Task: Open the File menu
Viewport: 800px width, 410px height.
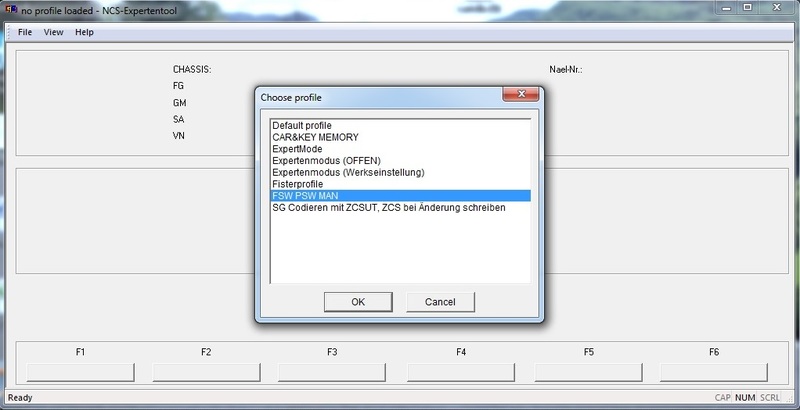Action: 25,32
